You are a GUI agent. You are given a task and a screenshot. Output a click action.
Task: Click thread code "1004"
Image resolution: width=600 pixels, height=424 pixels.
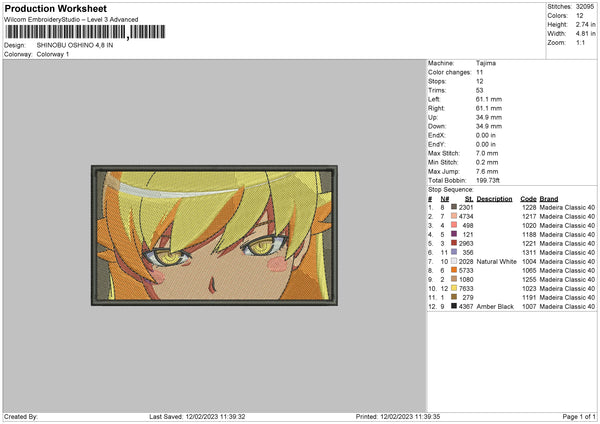pyautogui.click(x=529, y=262)
